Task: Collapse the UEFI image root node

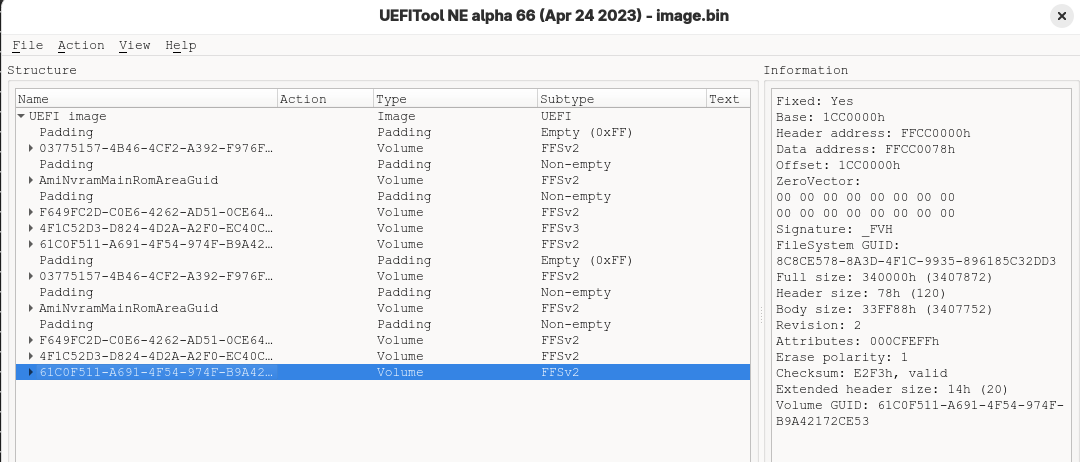Action: point(22,116)
